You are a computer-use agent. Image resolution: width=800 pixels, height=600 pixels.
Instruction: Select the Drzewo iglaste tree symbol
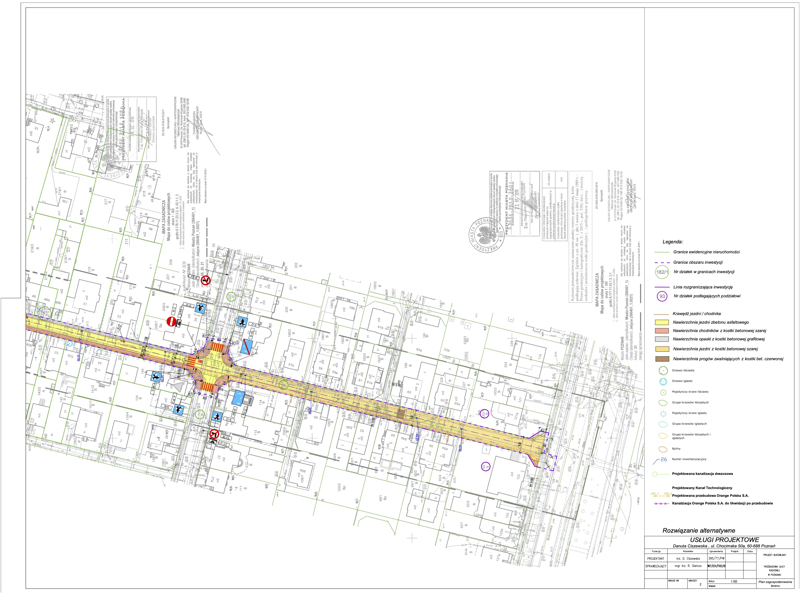[x=661, y=384]
